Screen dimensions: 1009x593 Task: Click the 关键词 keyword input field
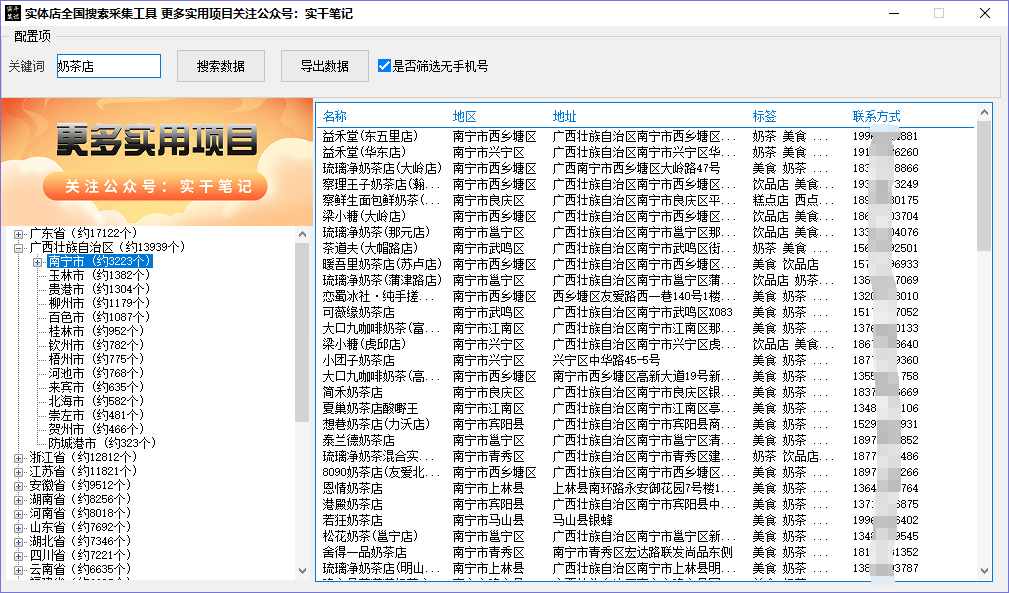click(108, 66)
